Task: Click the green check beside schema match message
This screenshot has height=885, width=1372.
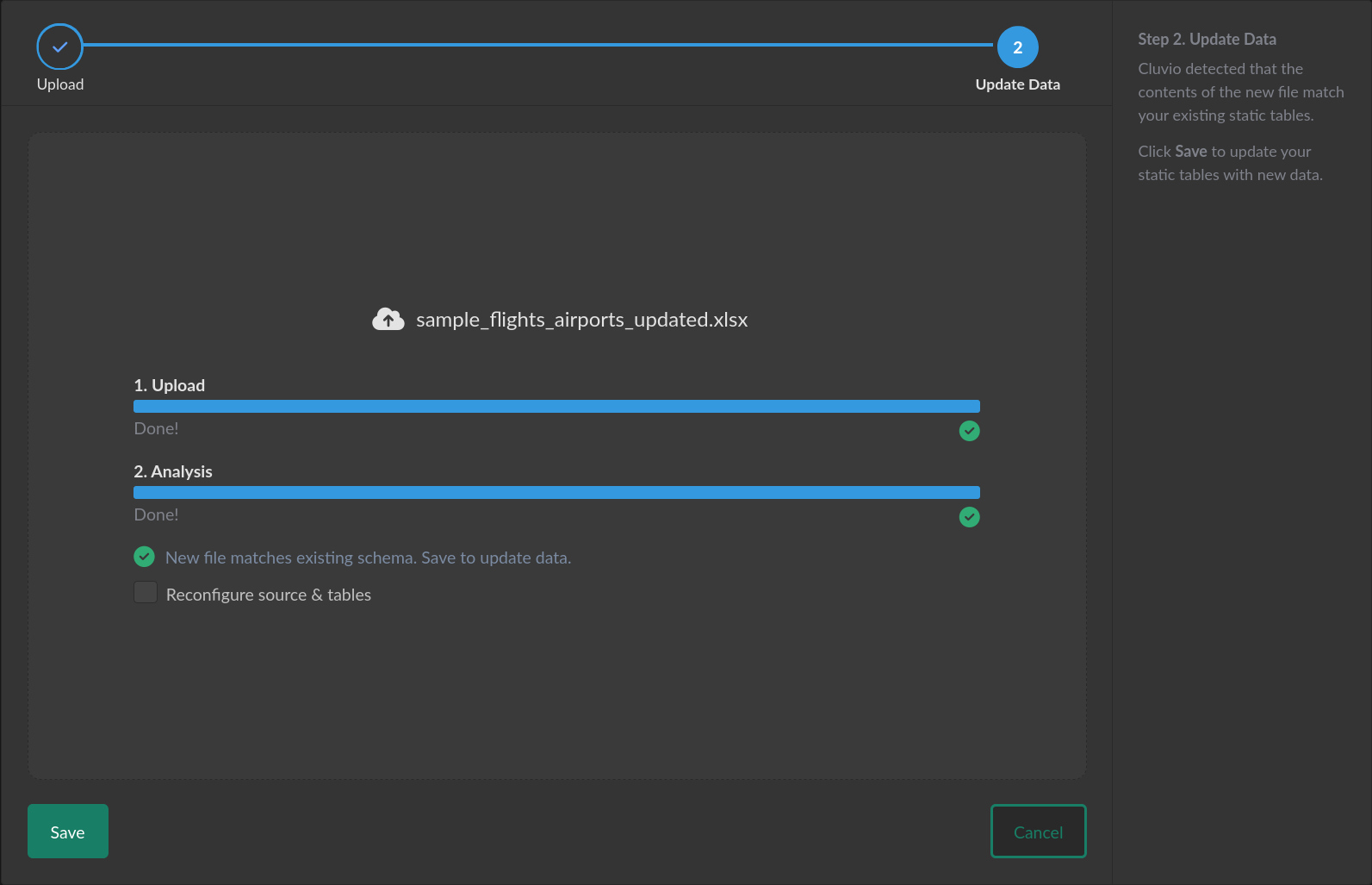Action: (x=145, y=557)
